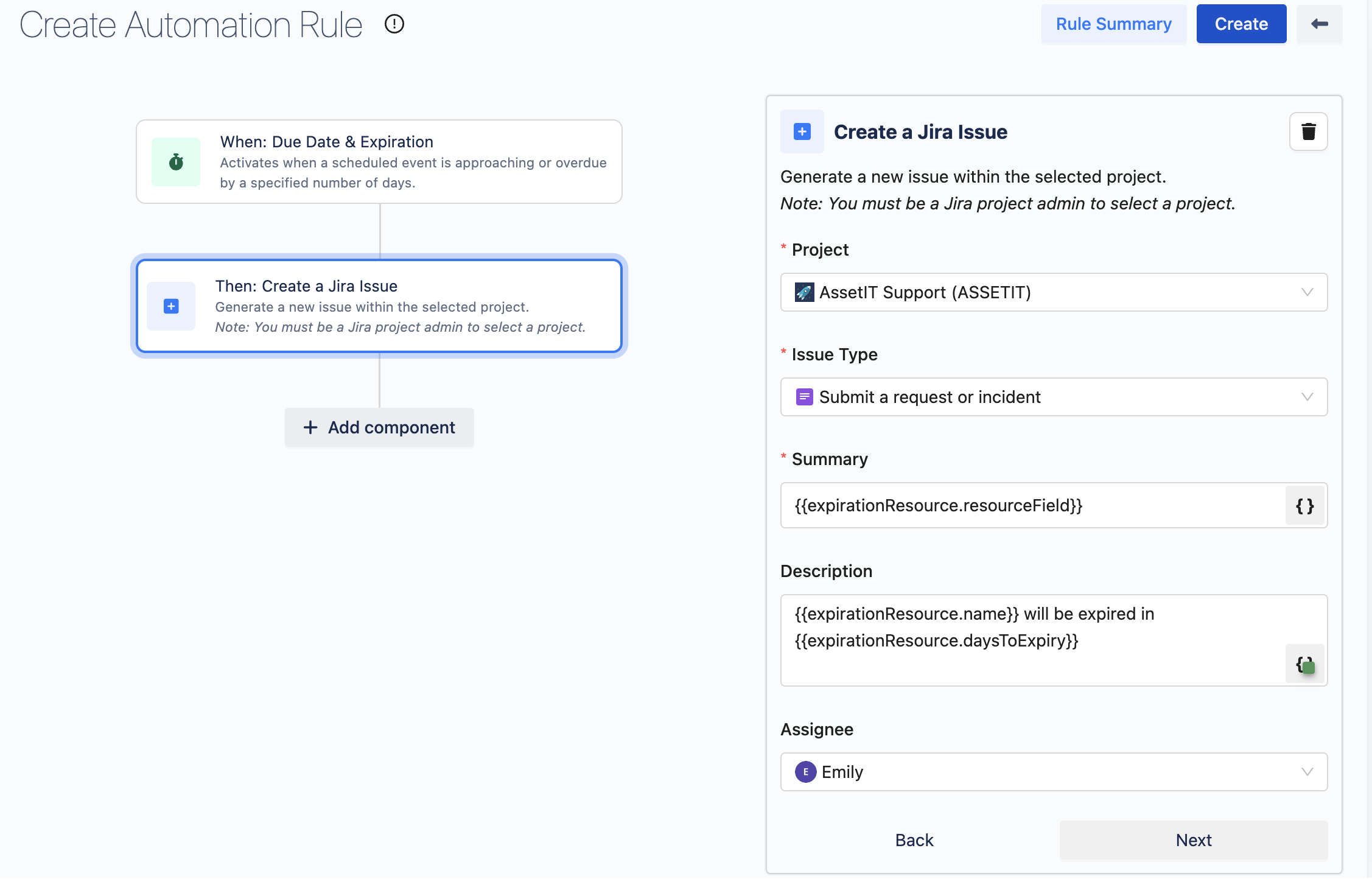Click the Create a Jira Issue header icon

802,131
